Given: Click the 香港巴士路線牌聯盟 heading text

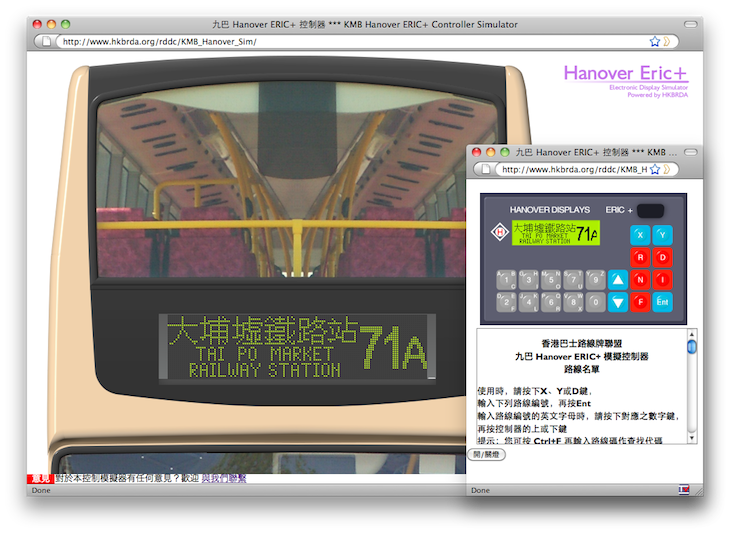Looking at the screenshot, I should coord(581,344).
